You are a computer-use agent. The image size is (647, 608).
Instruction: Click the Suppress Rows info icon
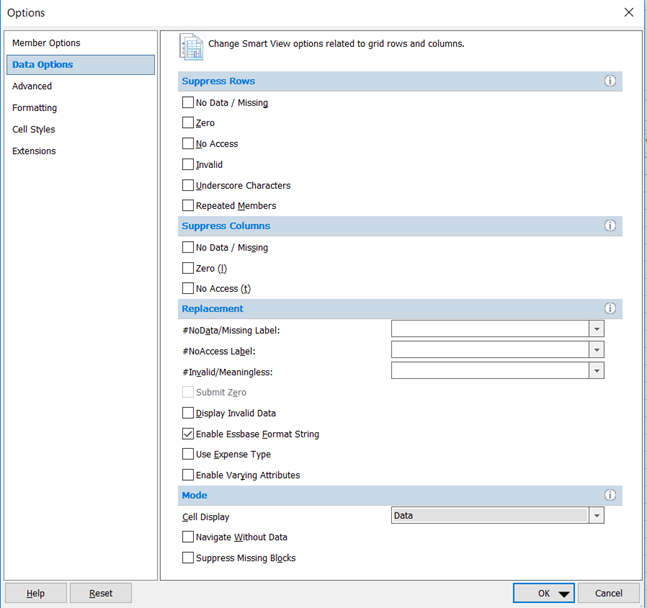[x=609, y=81]
